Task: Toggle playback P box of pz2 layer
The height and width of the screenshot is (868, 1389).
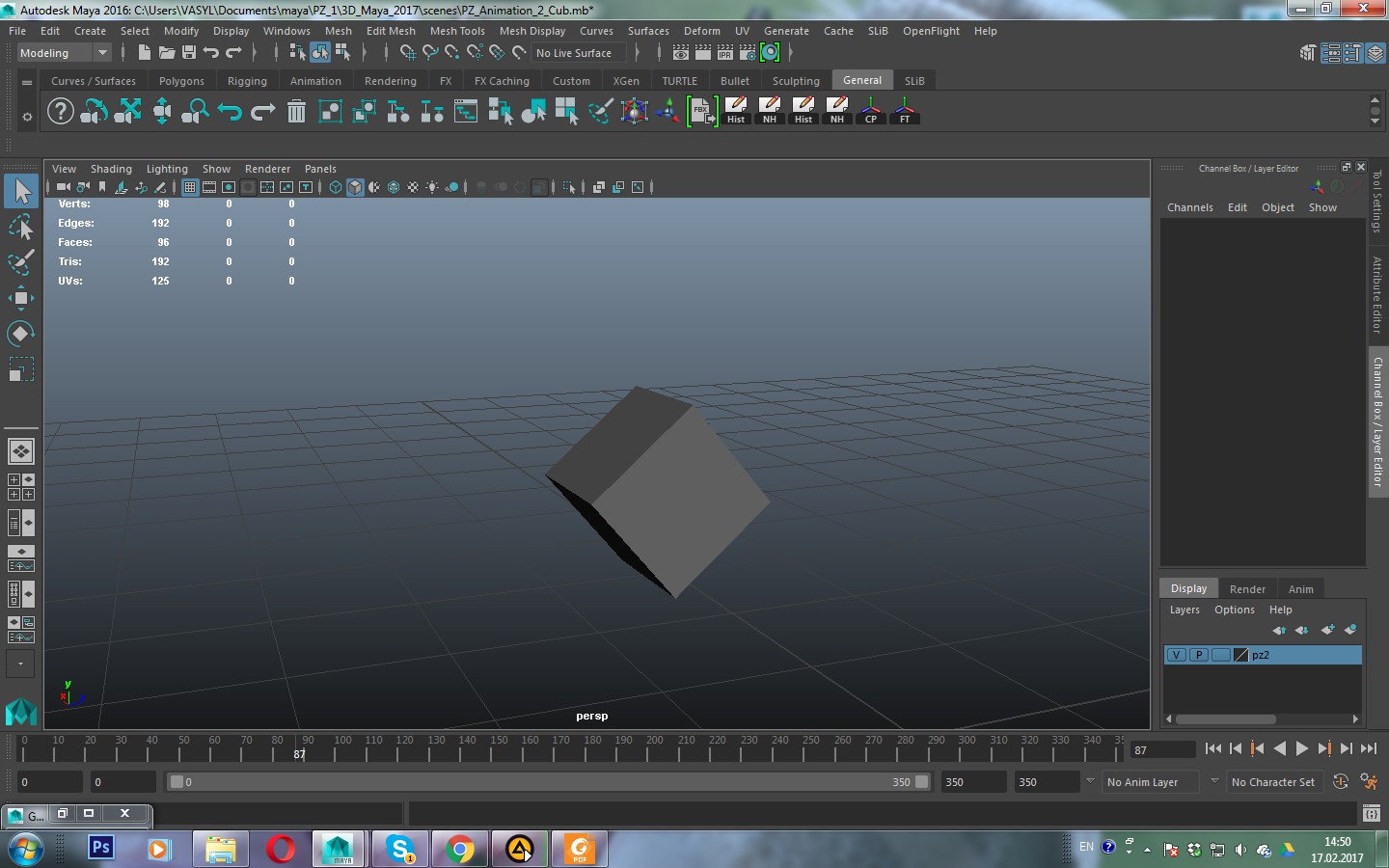Action: 1198,655
